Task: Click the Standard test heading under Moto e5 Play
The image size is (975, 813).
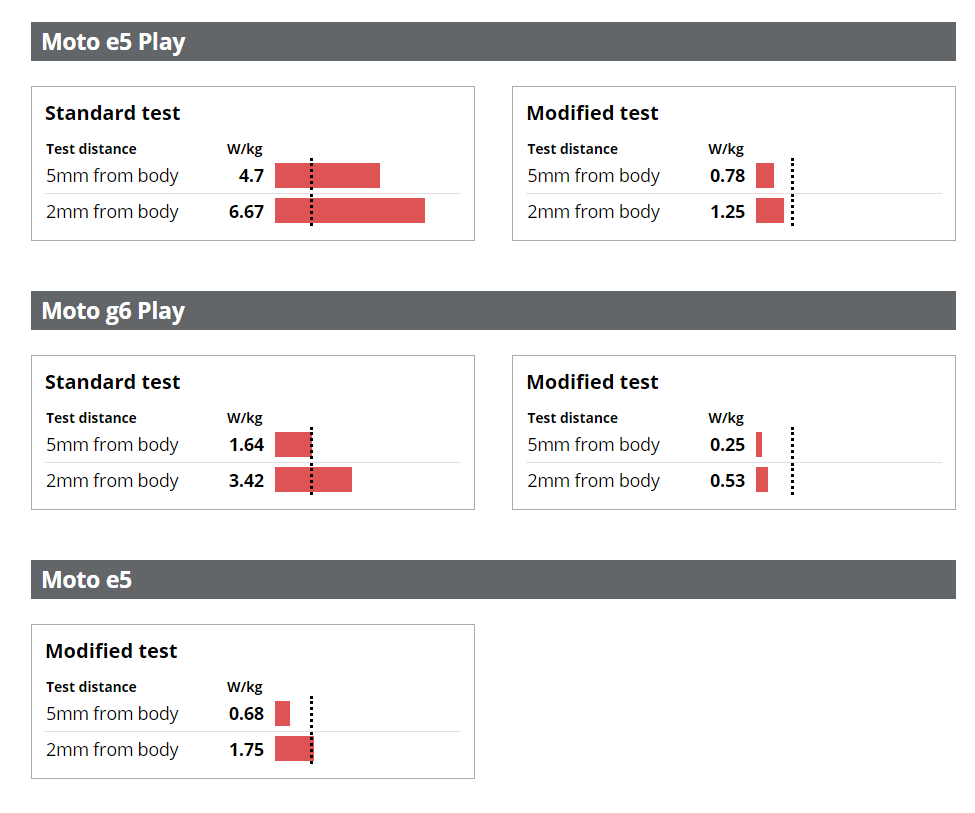Action: pyautogui.click(x=112, y=113)
